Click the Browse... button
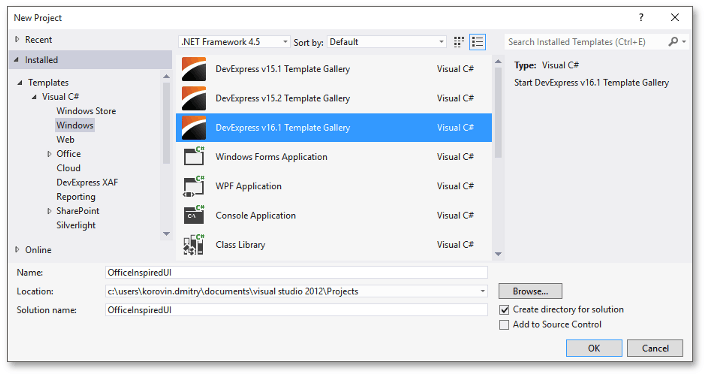This screenshot has width=706, height=376. pyautogui.click(x=530, y=291)
